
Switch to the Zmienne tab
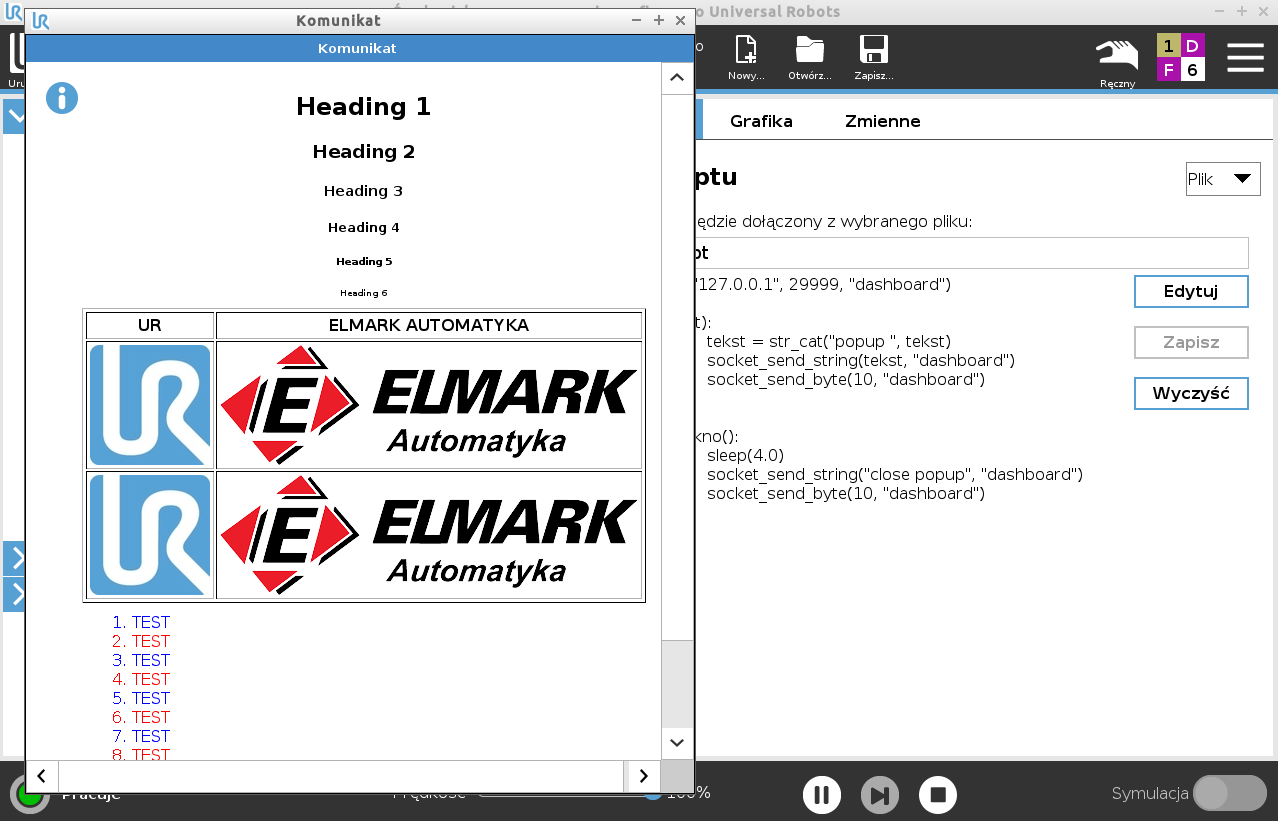pyautogui.click(x=882, y=121)
